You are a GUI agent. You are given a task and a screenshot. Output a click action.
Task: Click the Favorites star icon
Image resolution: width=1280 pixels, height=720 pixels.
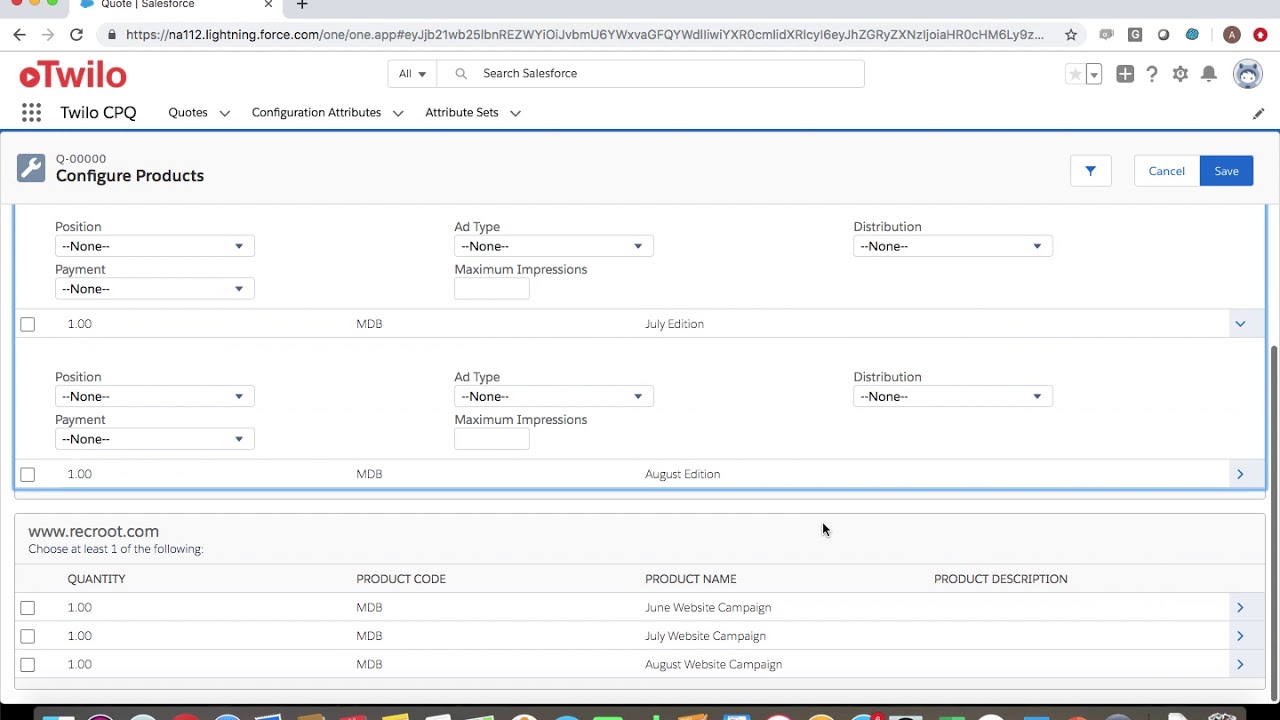(1075, 74)
